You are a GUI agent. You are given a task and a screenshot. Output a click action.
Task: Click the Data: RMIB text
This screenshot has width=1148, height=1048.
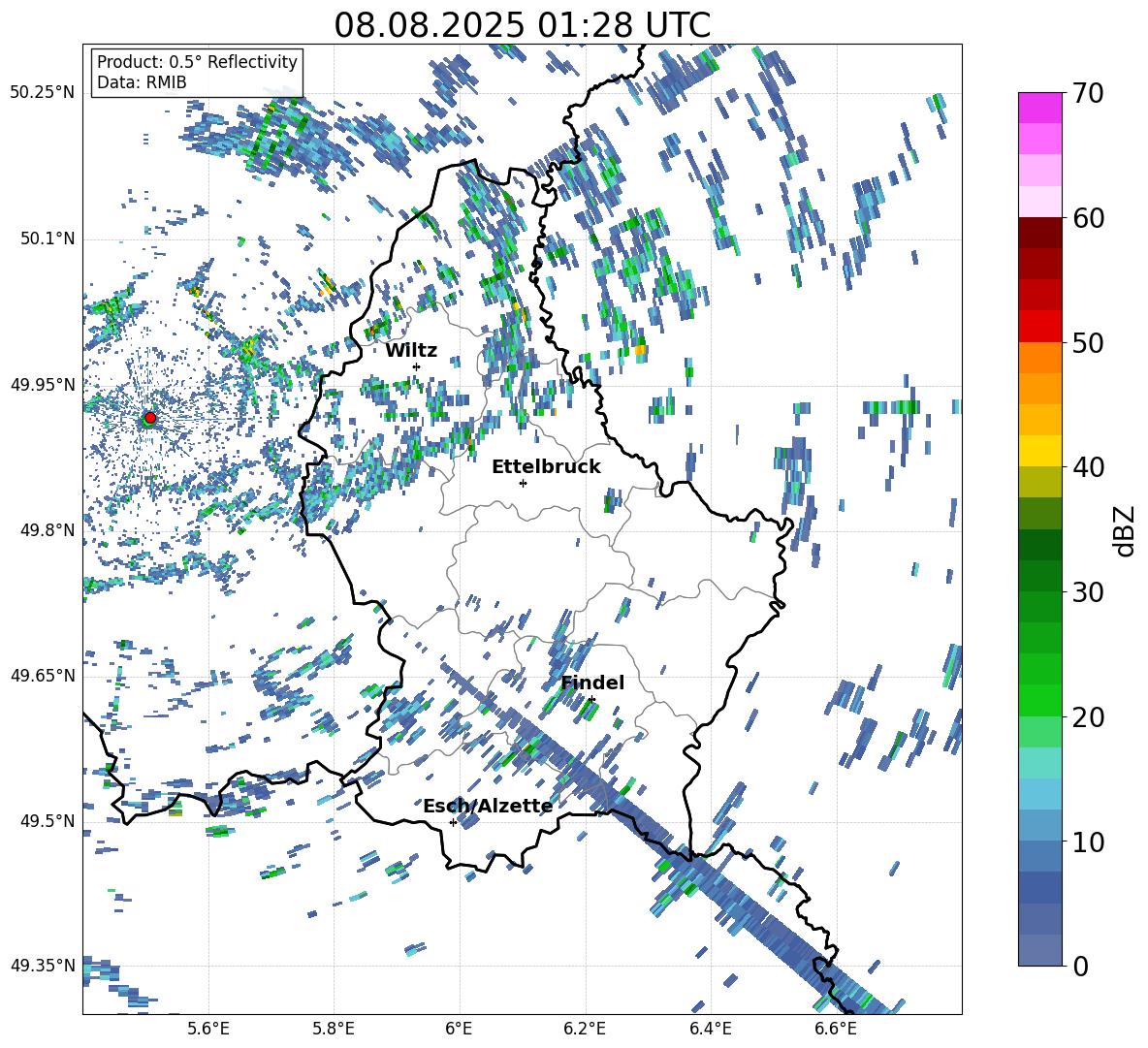(x=142, y=82)
